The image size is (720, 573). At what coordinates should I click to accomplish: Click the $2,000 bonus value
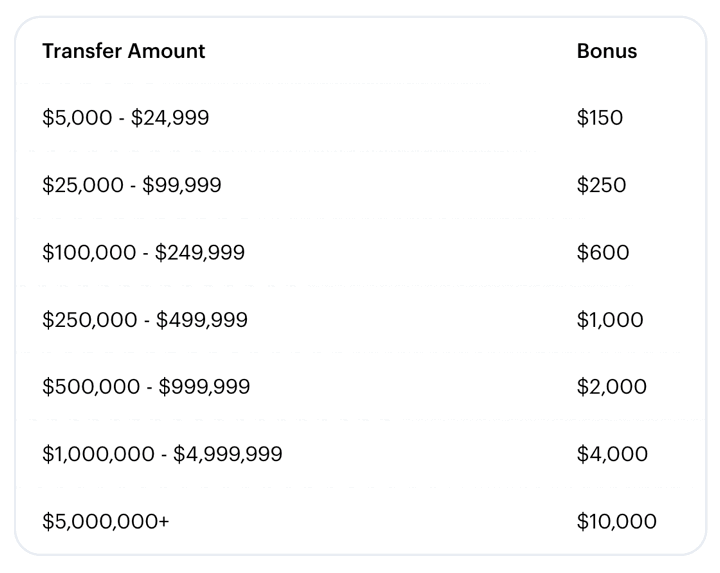point(612,387)
